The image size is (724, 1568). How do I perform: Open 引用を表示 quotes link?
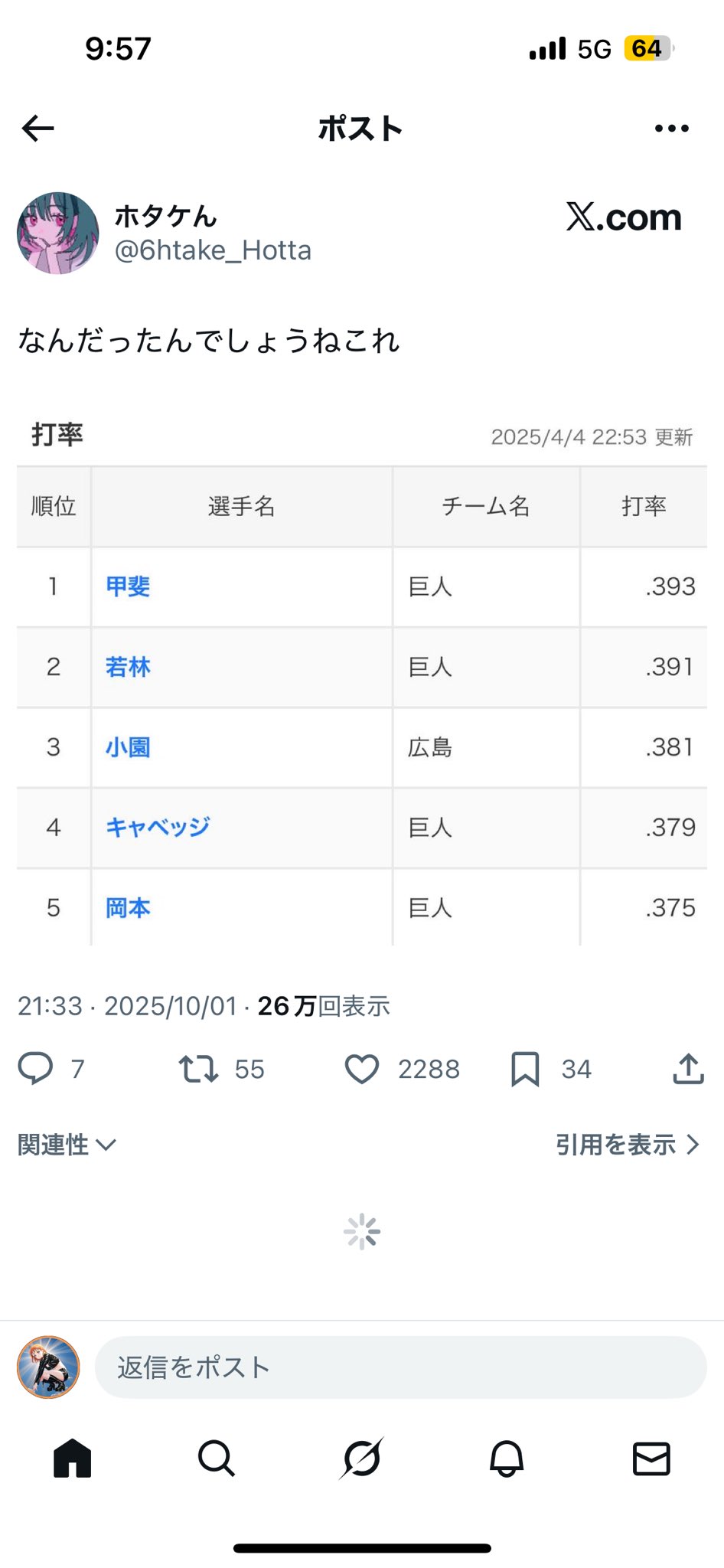[x=627, y=1145]
